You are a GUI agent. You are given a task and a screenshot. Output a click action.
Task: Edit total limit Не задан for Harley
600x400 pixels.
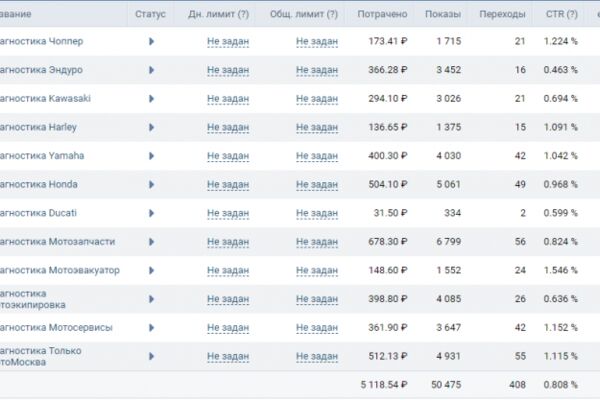tap(317, 127)
